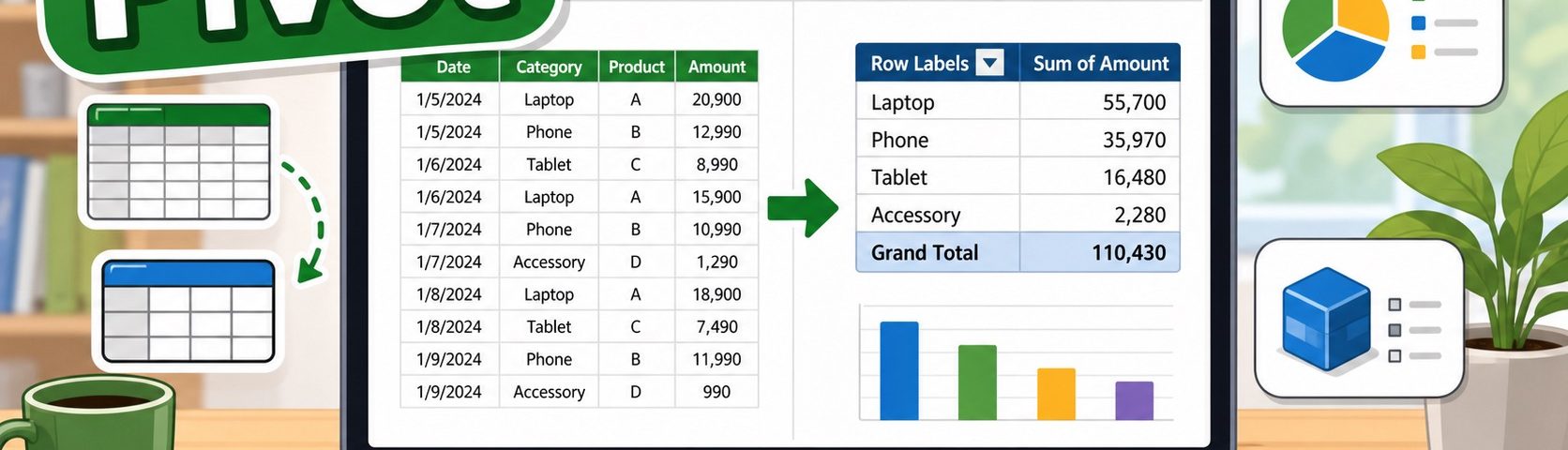The width and height of the screenshot is (1568, 450).
Task: Click the blue legend square by pie chart
Action: (x=1418, y=22)
